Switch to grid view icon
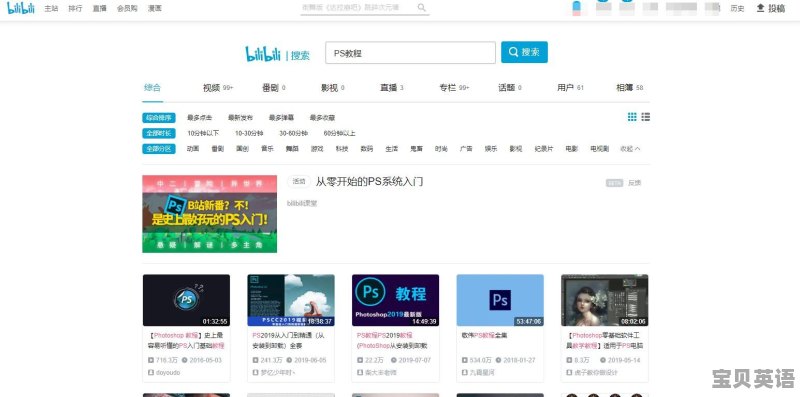 (632, 117)
